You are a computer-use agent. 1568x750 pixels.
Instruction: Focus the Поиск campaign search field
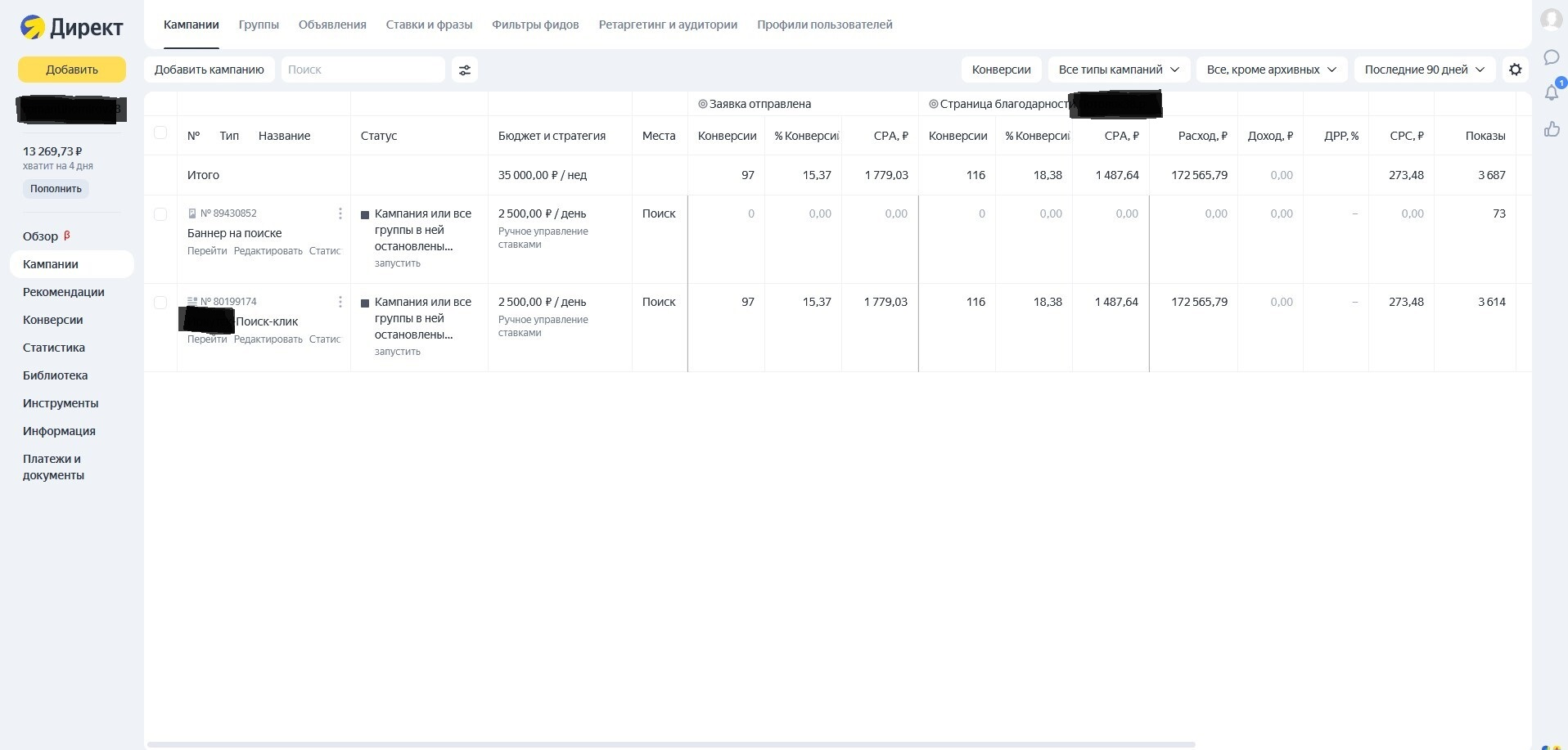pos(363,70)
